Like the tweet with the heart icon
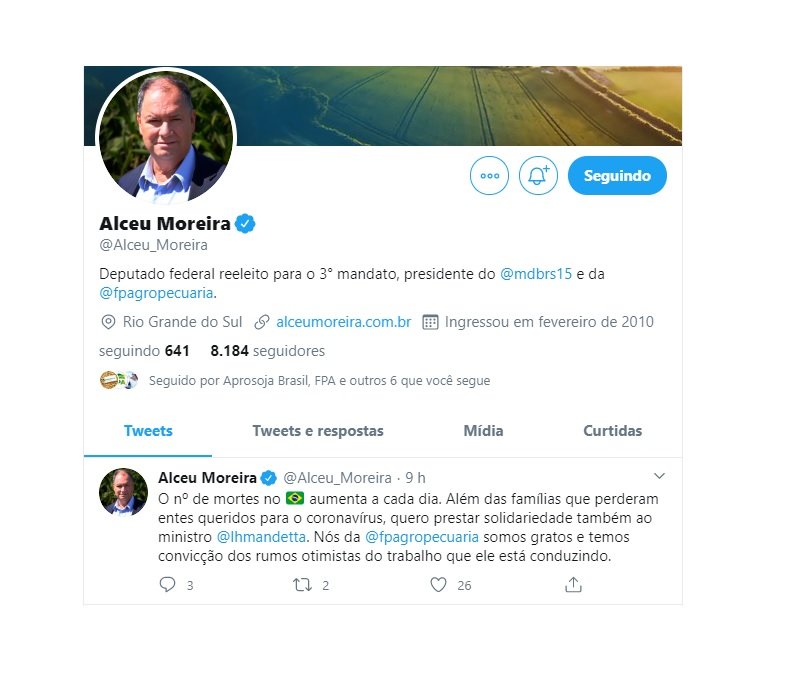The height and width of the screenshot is (678, 788). [x=438, y=585]
